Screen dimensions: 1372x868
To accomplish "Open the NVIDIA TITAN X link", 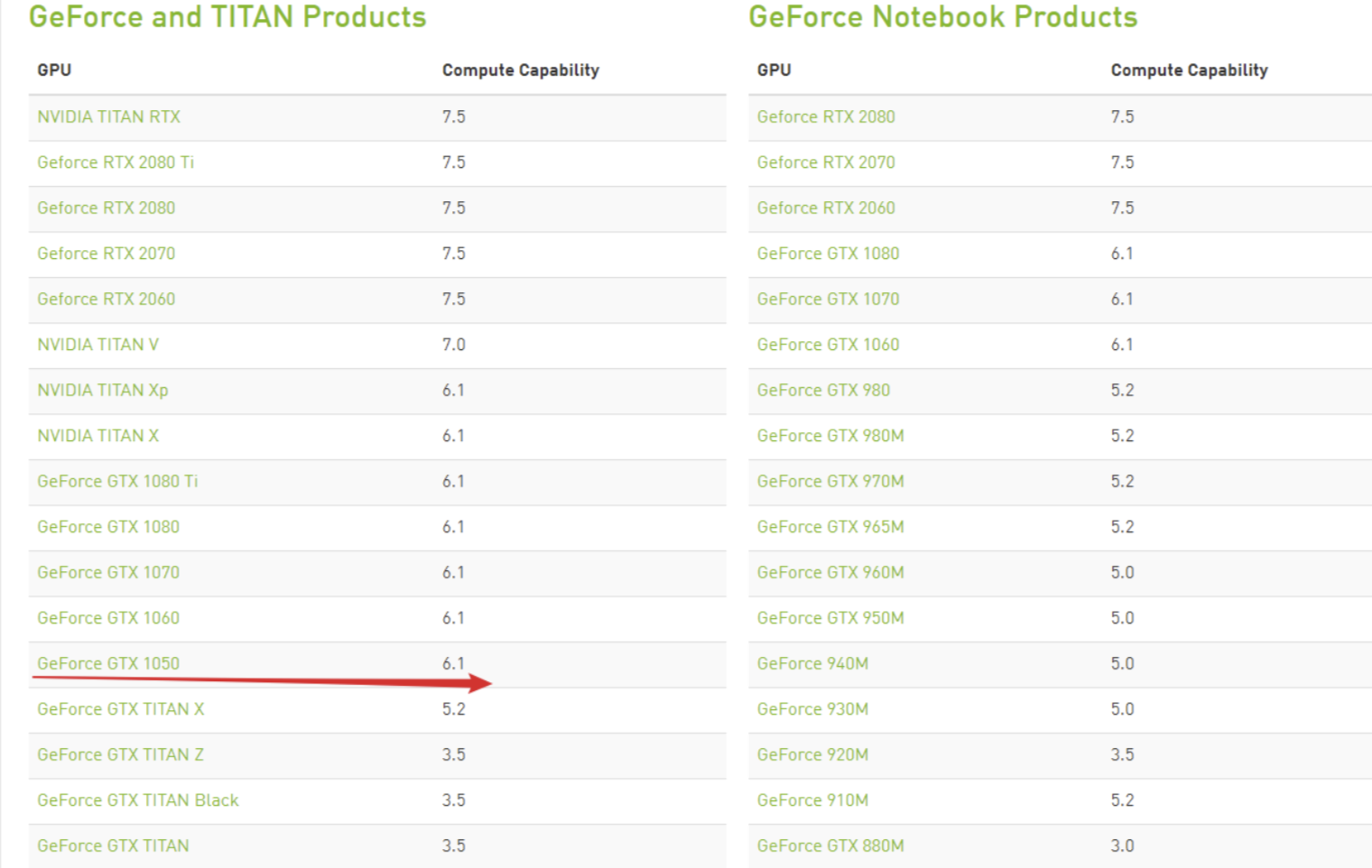I will [97, 436].
